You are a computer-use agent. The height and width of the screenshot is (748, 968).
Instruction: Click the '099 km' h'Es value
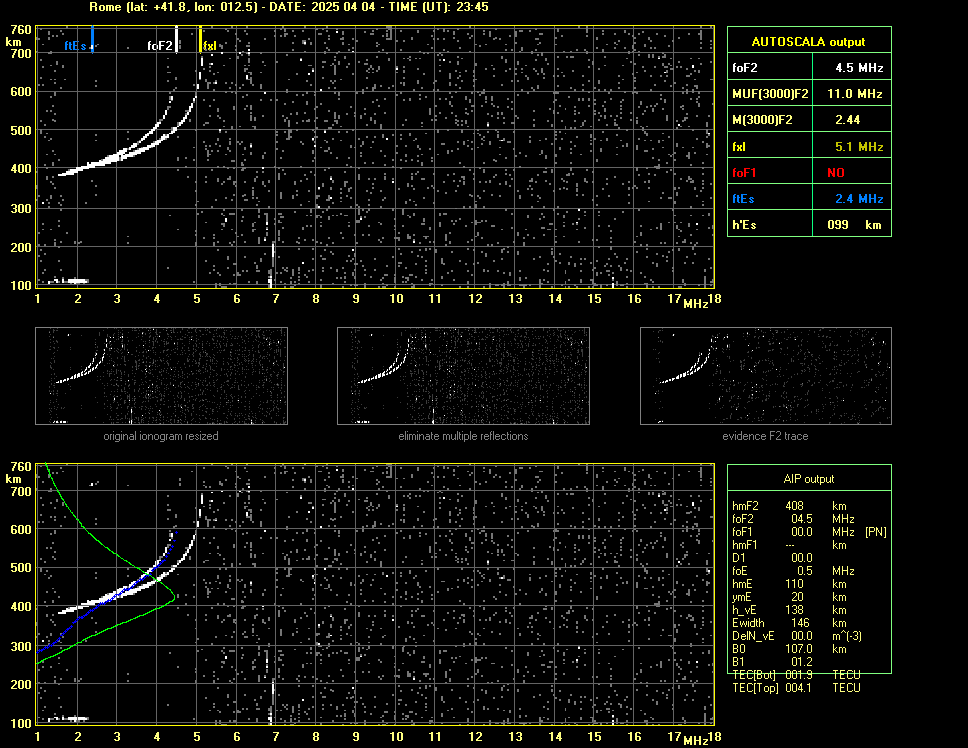point(854,225)
